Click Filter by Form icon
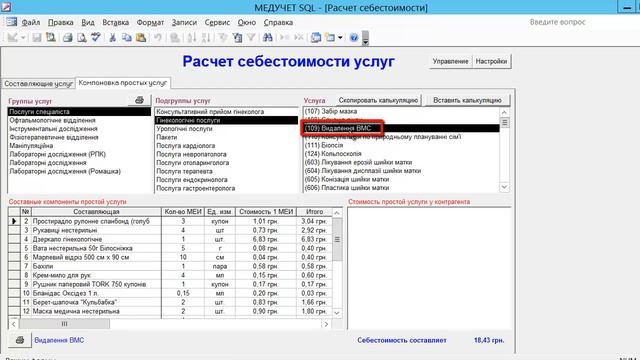This screenshot has height=360, width=640. 237,38
